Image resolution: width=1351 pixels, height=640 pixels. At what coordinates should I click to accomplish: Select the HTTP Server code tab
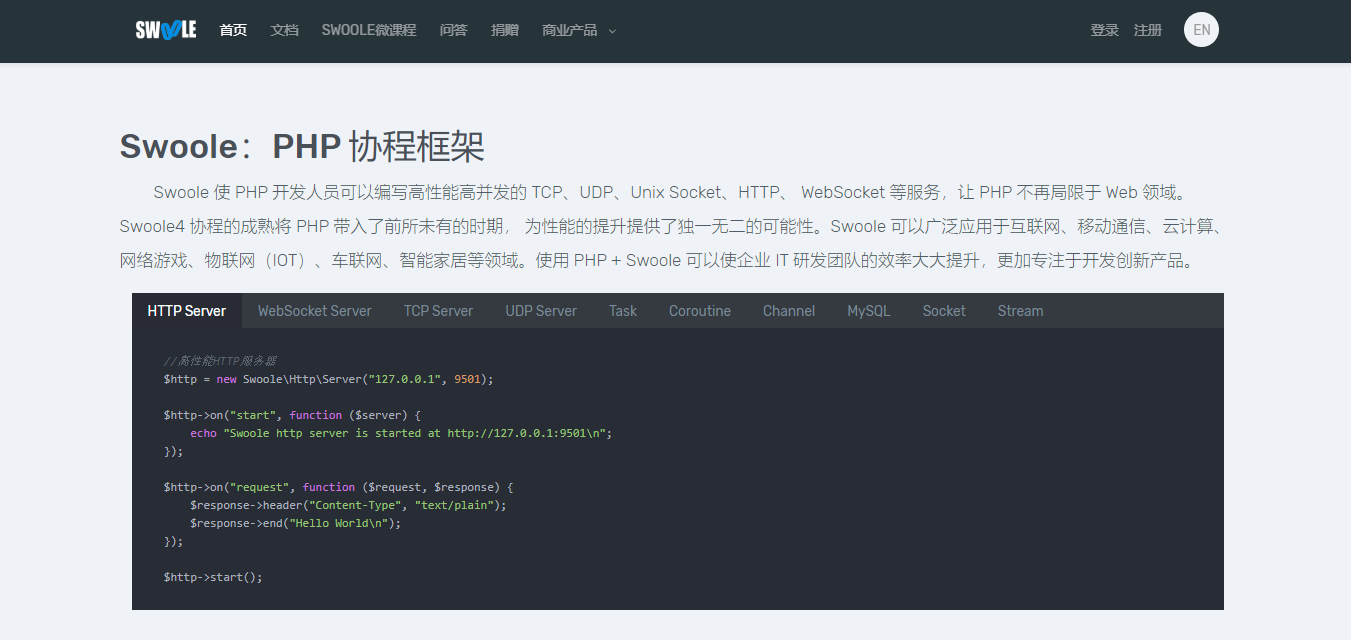pyautogui.click(x=187, y=311)
